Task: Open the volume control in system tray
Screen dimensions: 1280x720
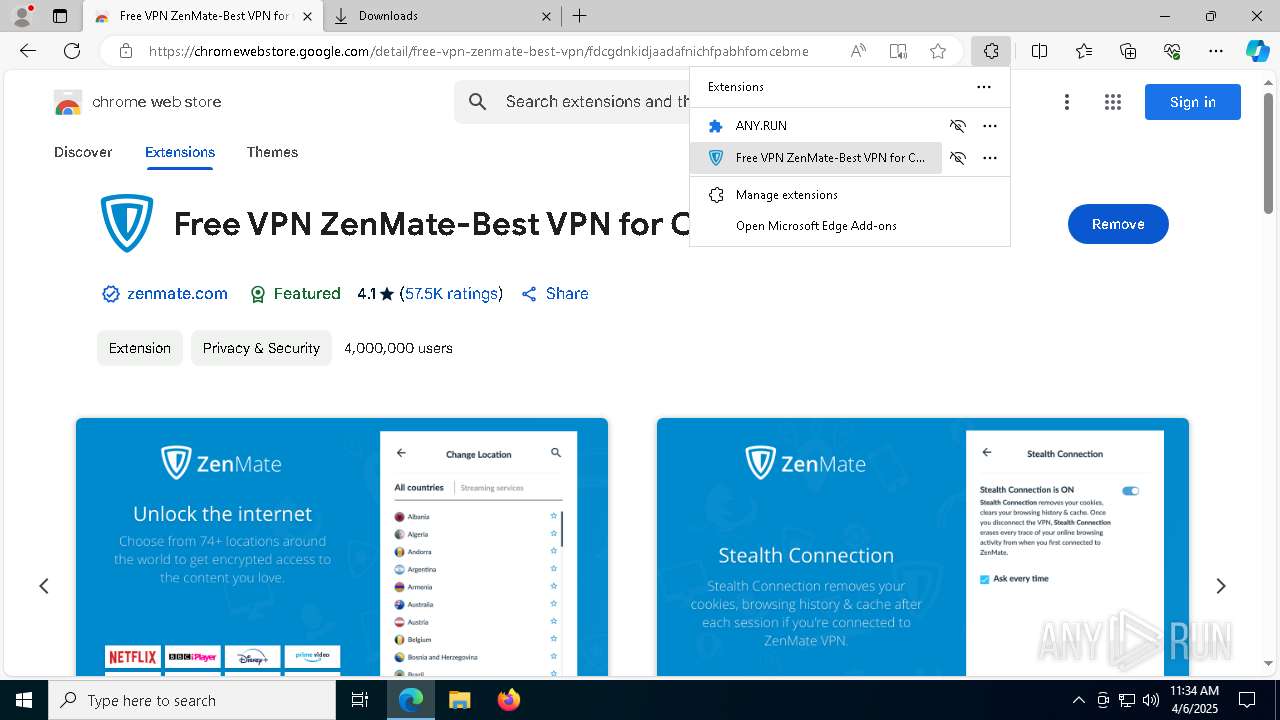Action: click(x=1151, y=700)
